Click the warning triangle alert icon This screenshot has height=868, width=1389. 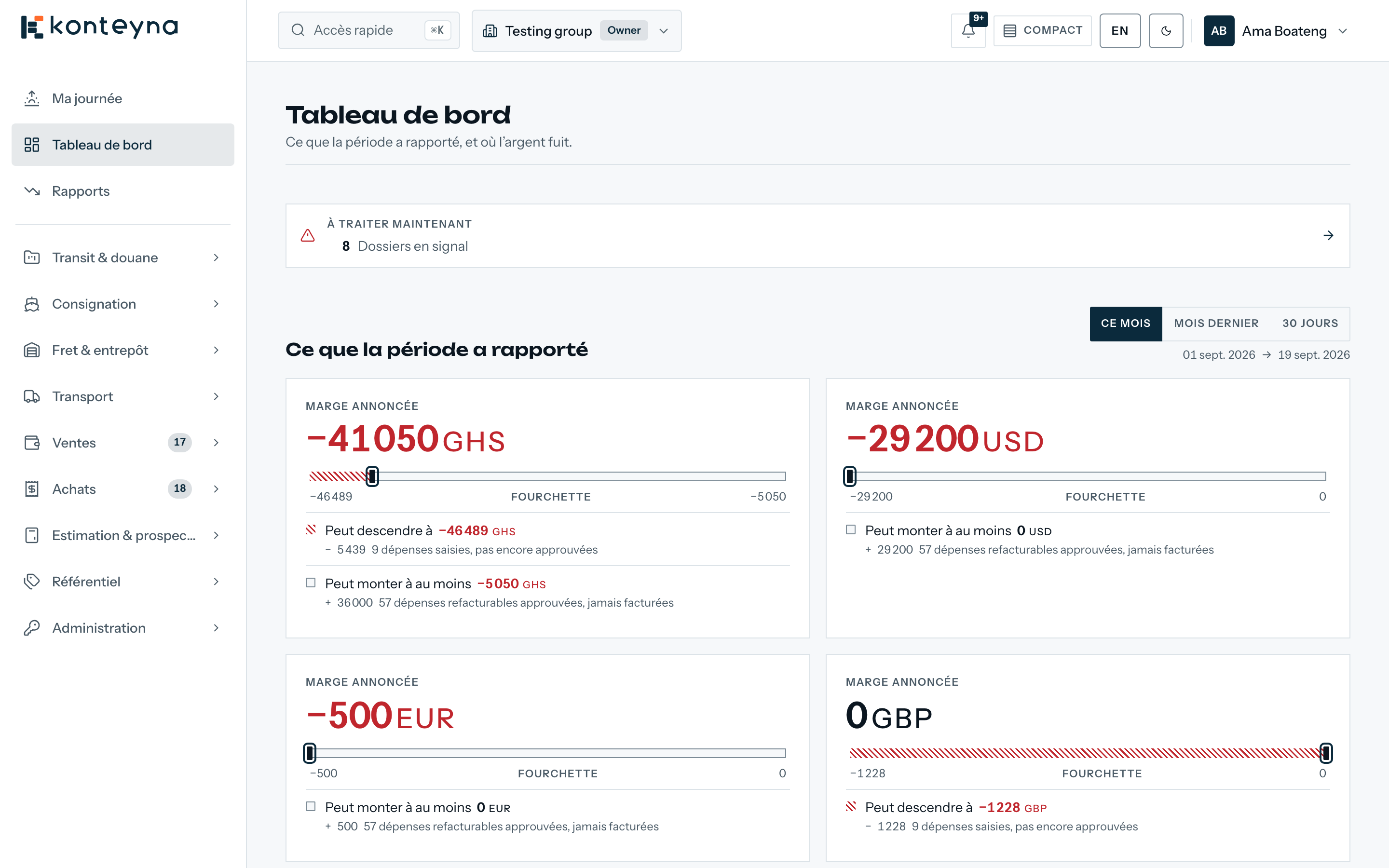tap(308, 235)
